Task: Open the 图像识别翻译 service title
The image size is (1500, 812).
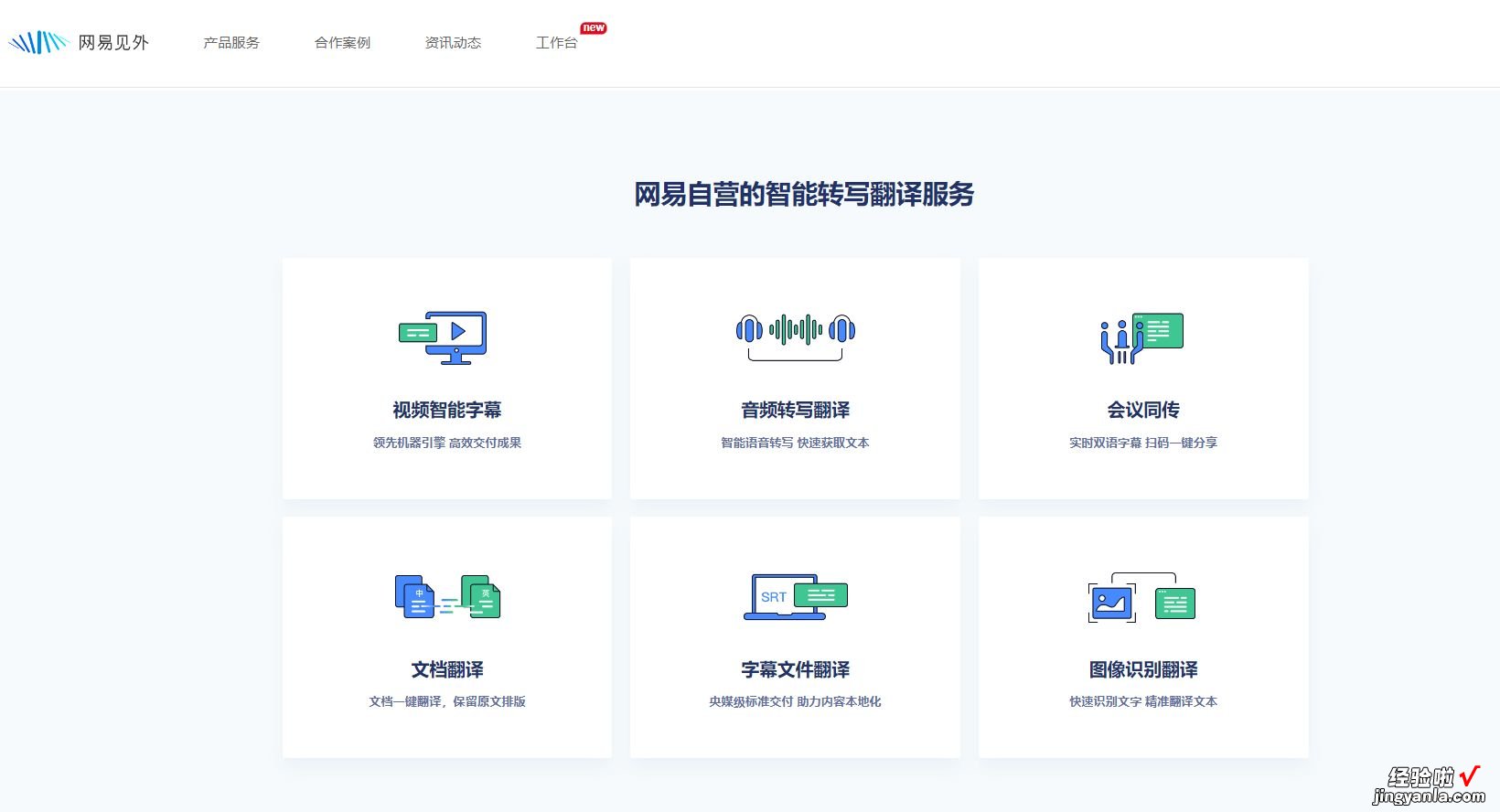Action: tap(1143, 669)
